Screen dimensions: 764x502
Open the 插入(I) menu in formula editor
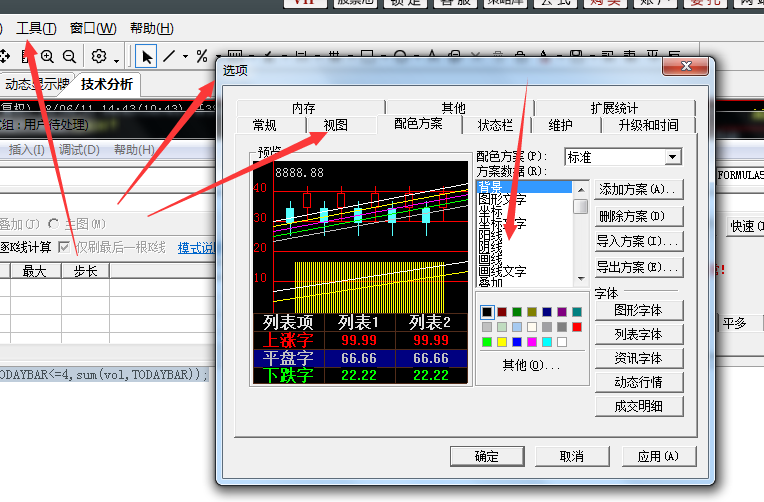(26, 150)
